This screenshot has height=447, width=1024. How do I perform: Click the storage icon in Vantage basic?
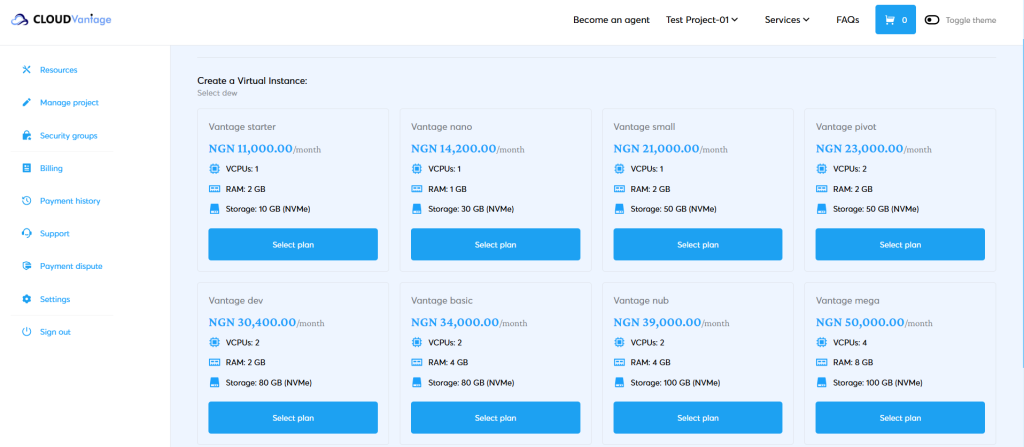[417, 382]
